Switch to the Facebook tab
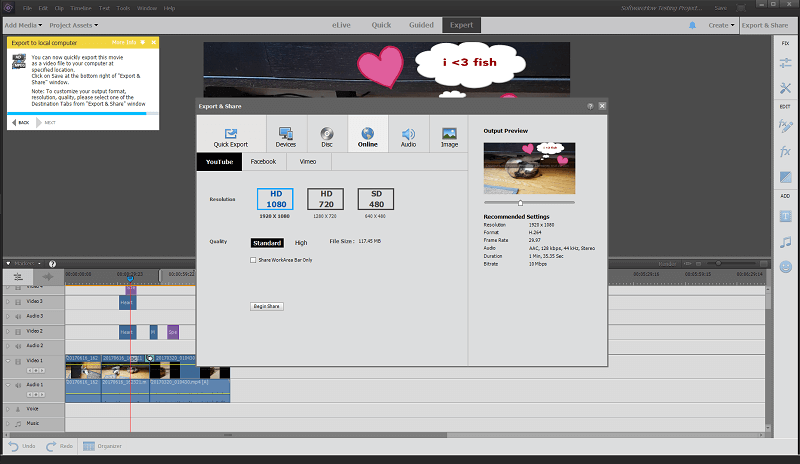The image size is (800, 464). 263,162
